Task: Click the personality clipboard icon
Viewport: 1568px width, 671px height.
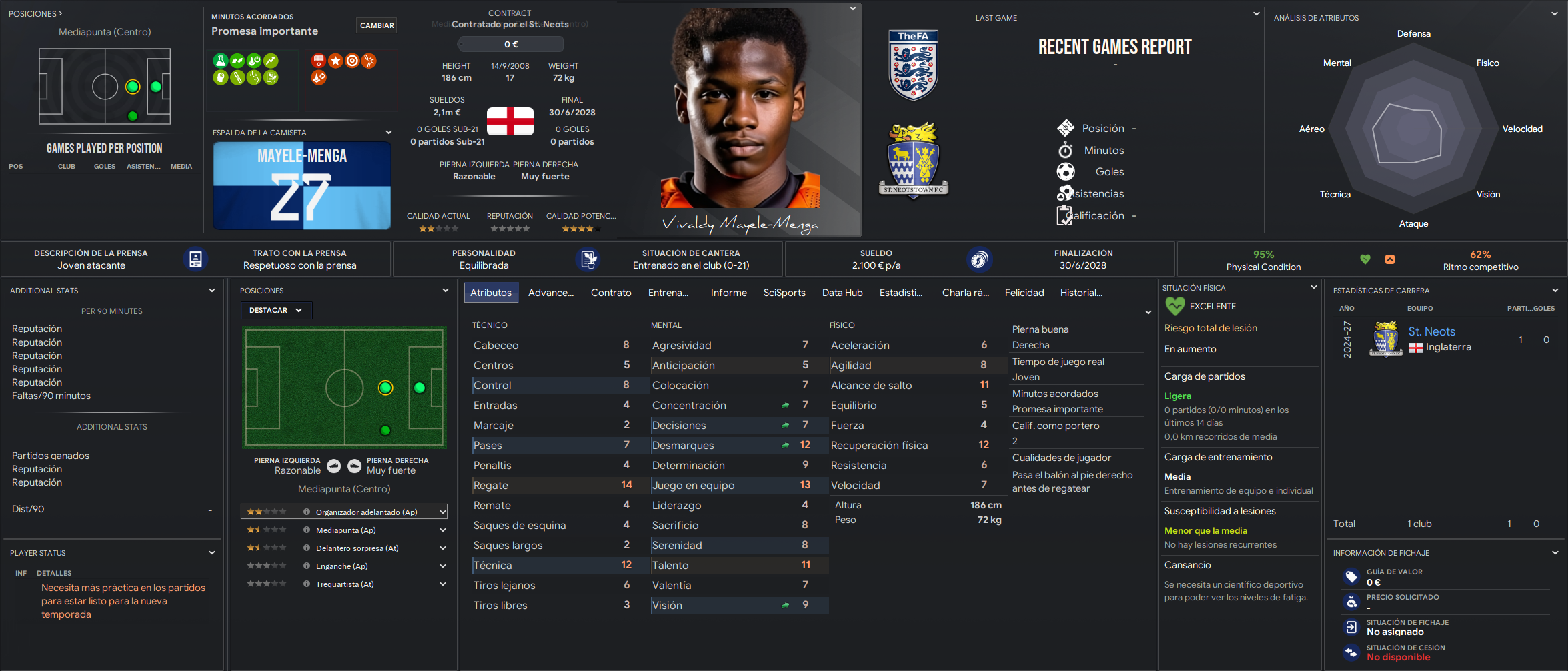Action: (588, 259)
